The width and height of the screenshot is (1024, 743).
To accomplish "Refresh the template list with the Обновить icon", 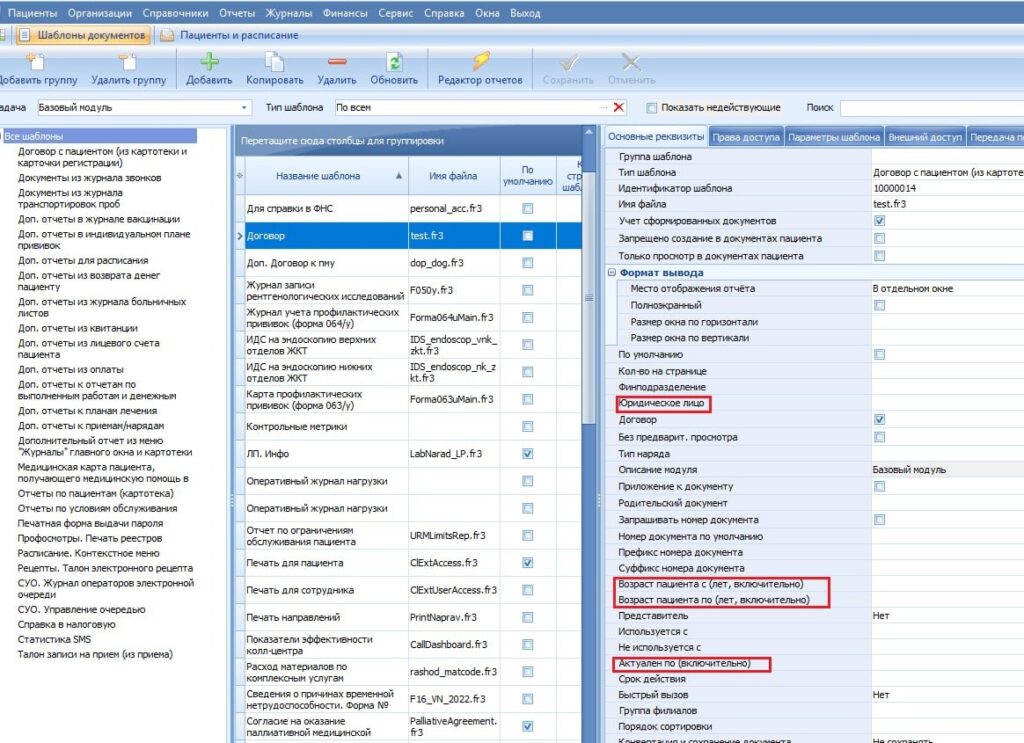I will (394, 61).
